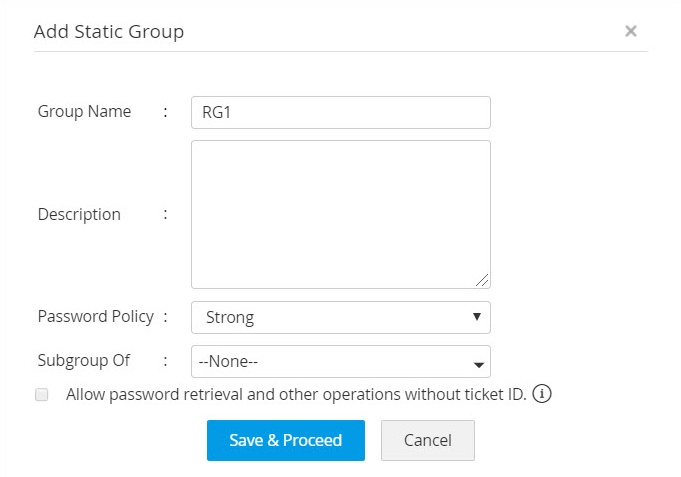Click the Description label
The image size is (681, 477).
79,214
